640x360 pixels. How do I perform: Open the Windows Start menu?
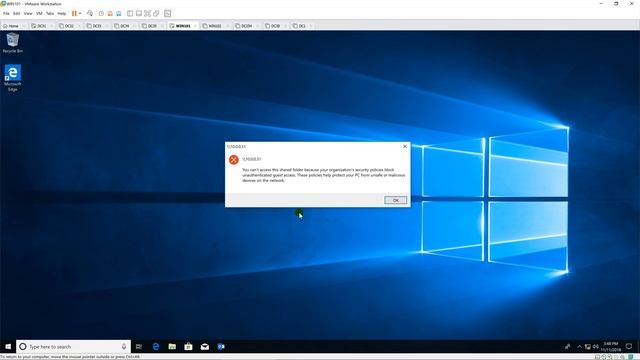[x=8, y=347]
